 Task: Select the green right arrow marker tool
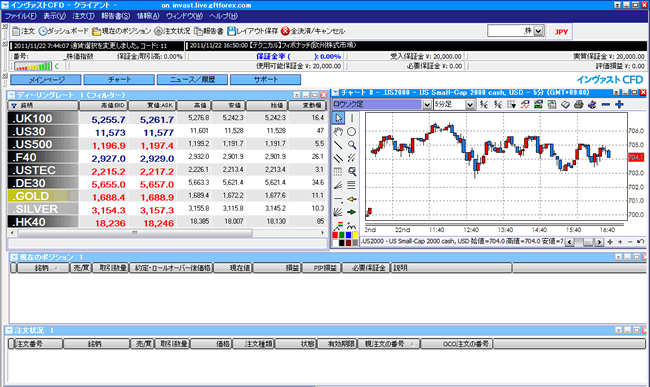352,212
